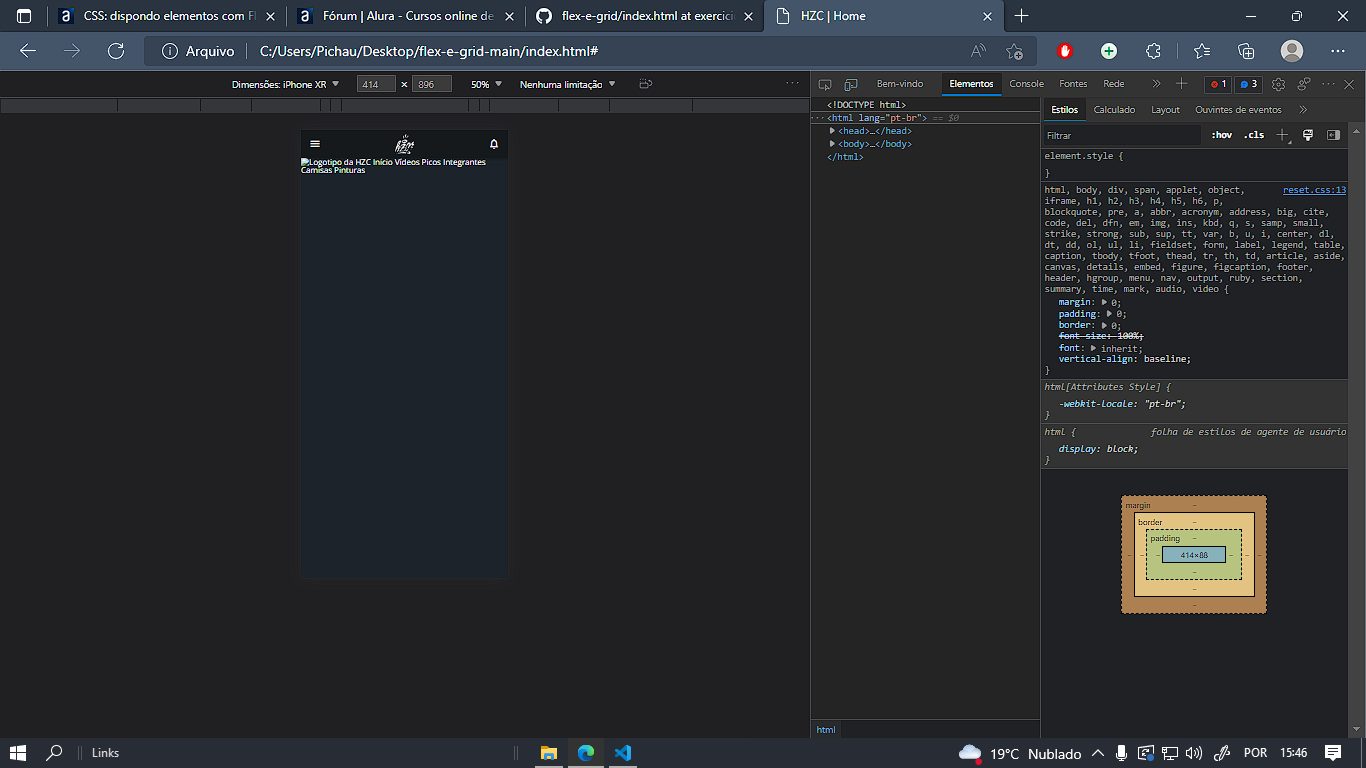Screen dimensions: 1366x768
Task: Open the Collections icon in Edge toolbar
Action: tap(1246, 51)
